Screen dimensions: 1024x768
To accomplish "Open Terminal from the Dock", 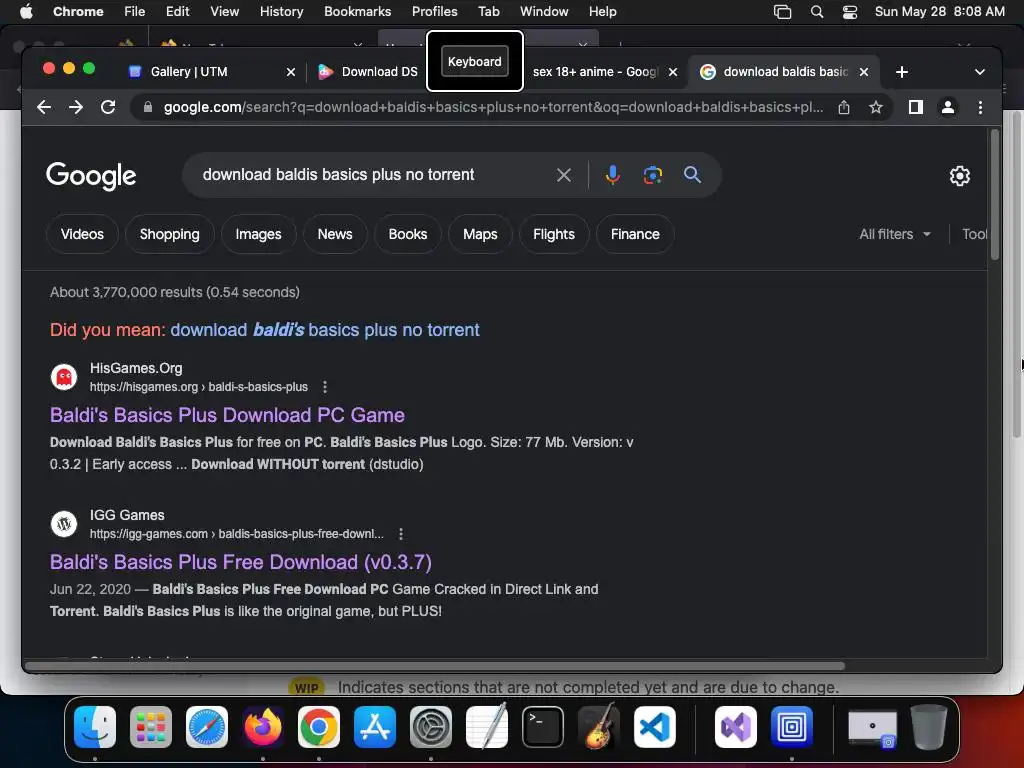I will (x=543, y=727).
